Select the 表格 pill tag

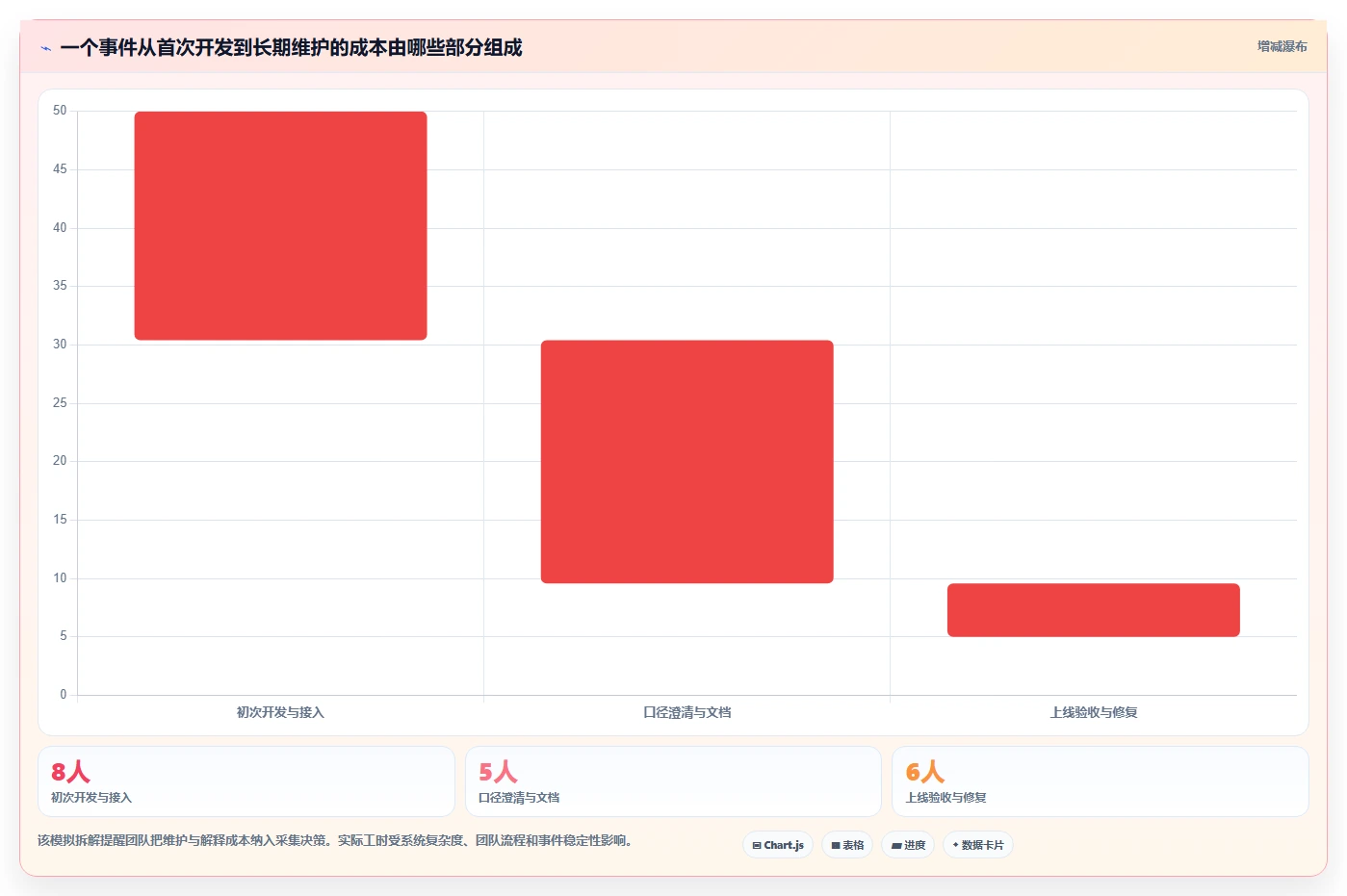[x=847, y=845]
